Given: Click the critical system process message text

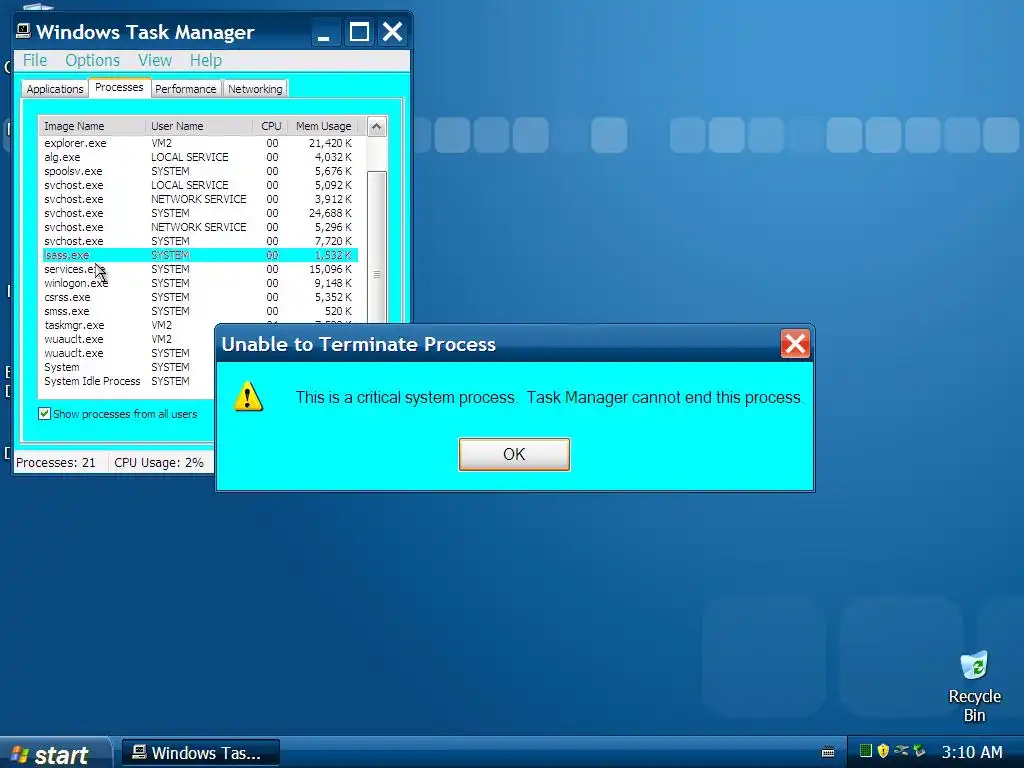Looking at the screenshot, I should [549, 397].
